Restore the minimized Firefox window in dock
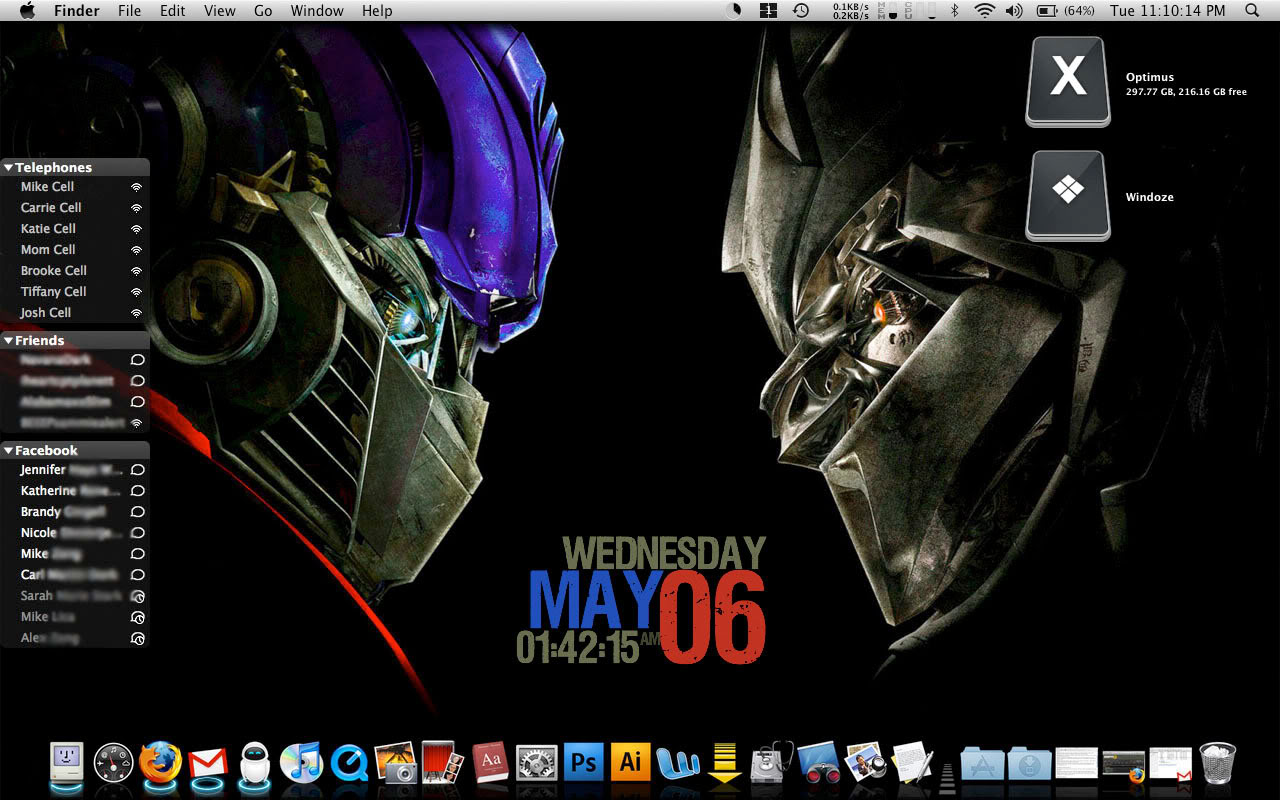This screenshot has height=800, width=1280. 1123,765
